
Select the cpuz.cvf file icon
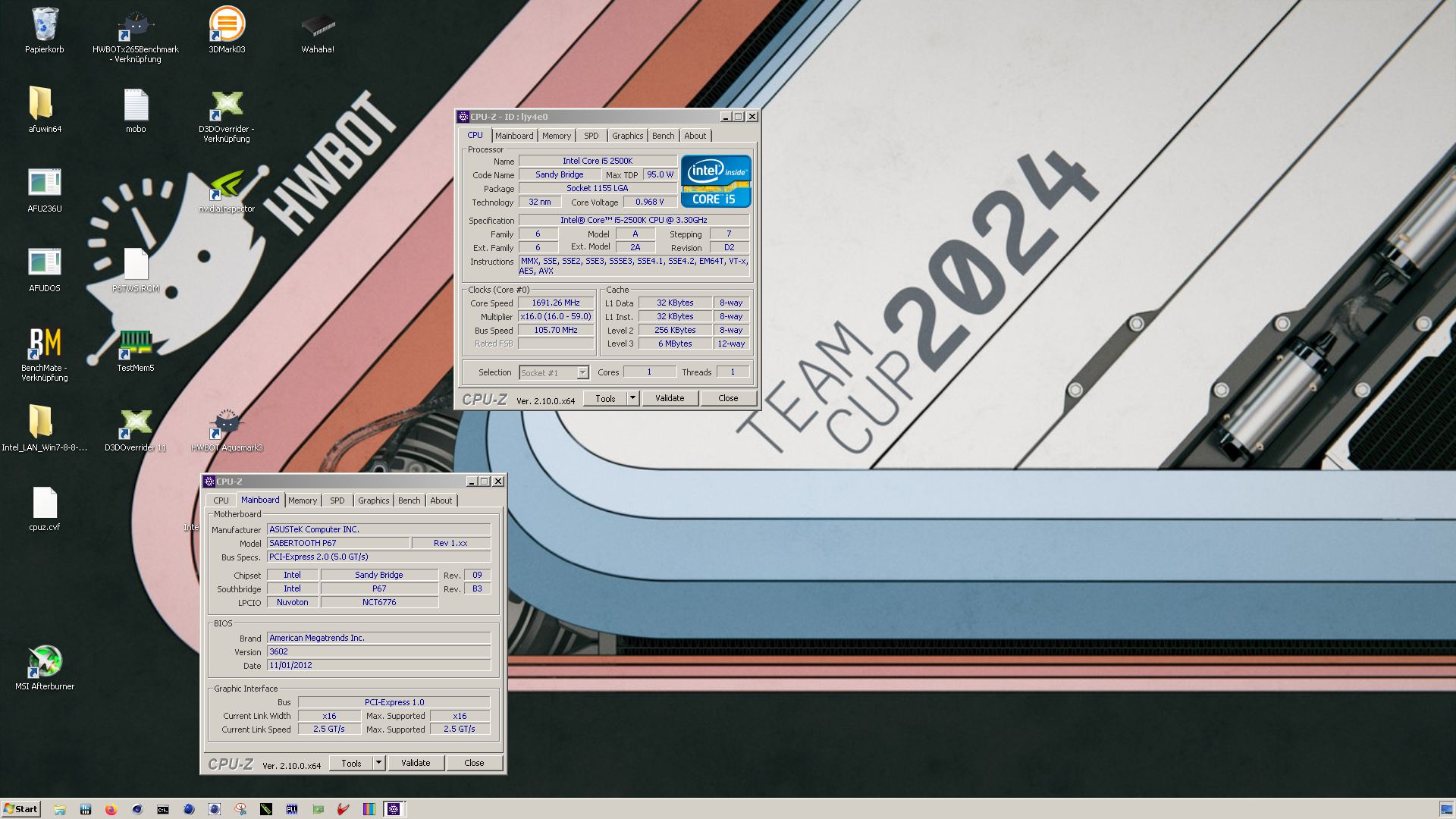click(x=45, y=508)
